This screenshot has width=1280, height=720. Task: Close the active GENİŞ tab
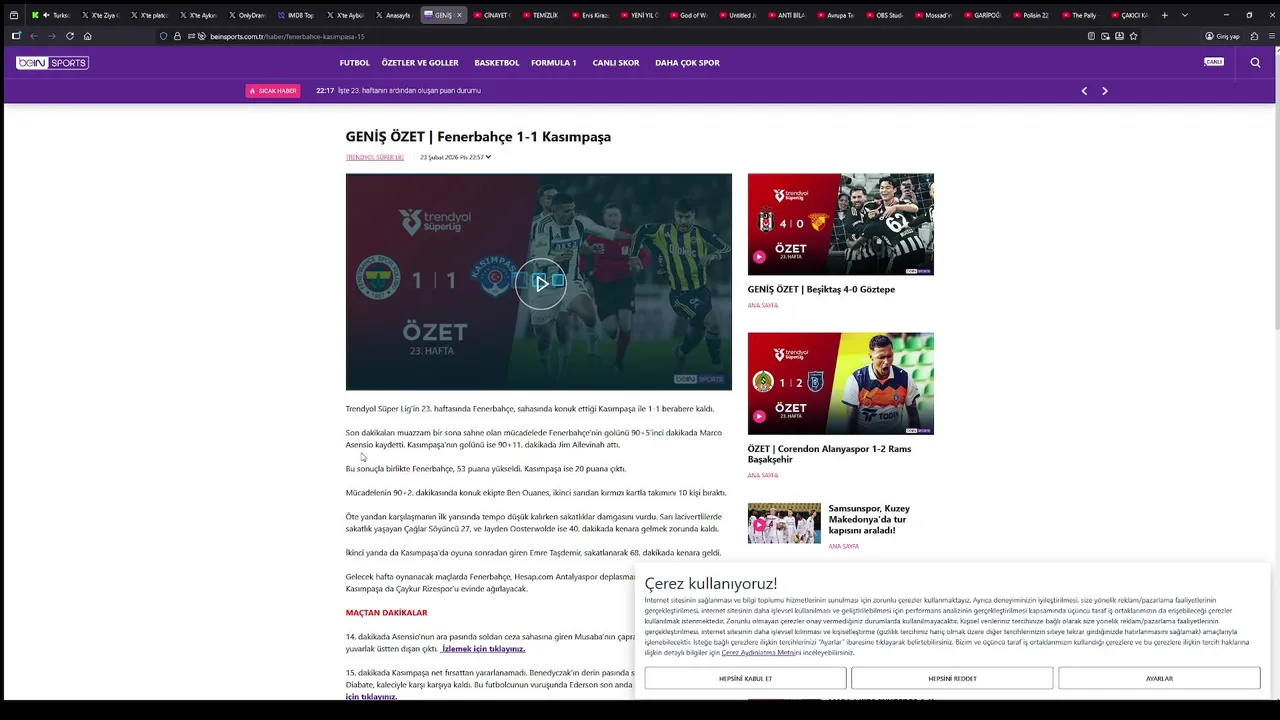tap(459, 15)
